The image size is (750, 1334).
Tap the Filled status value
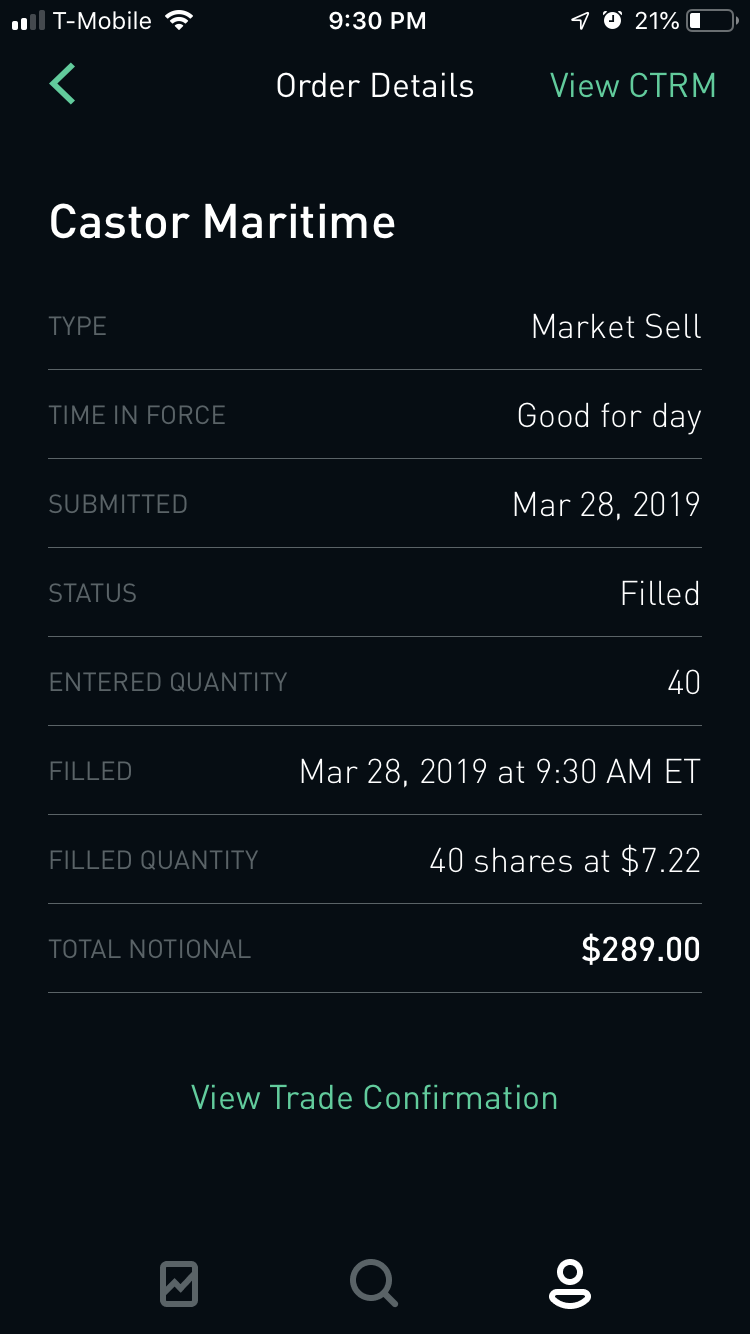(660, 594)
